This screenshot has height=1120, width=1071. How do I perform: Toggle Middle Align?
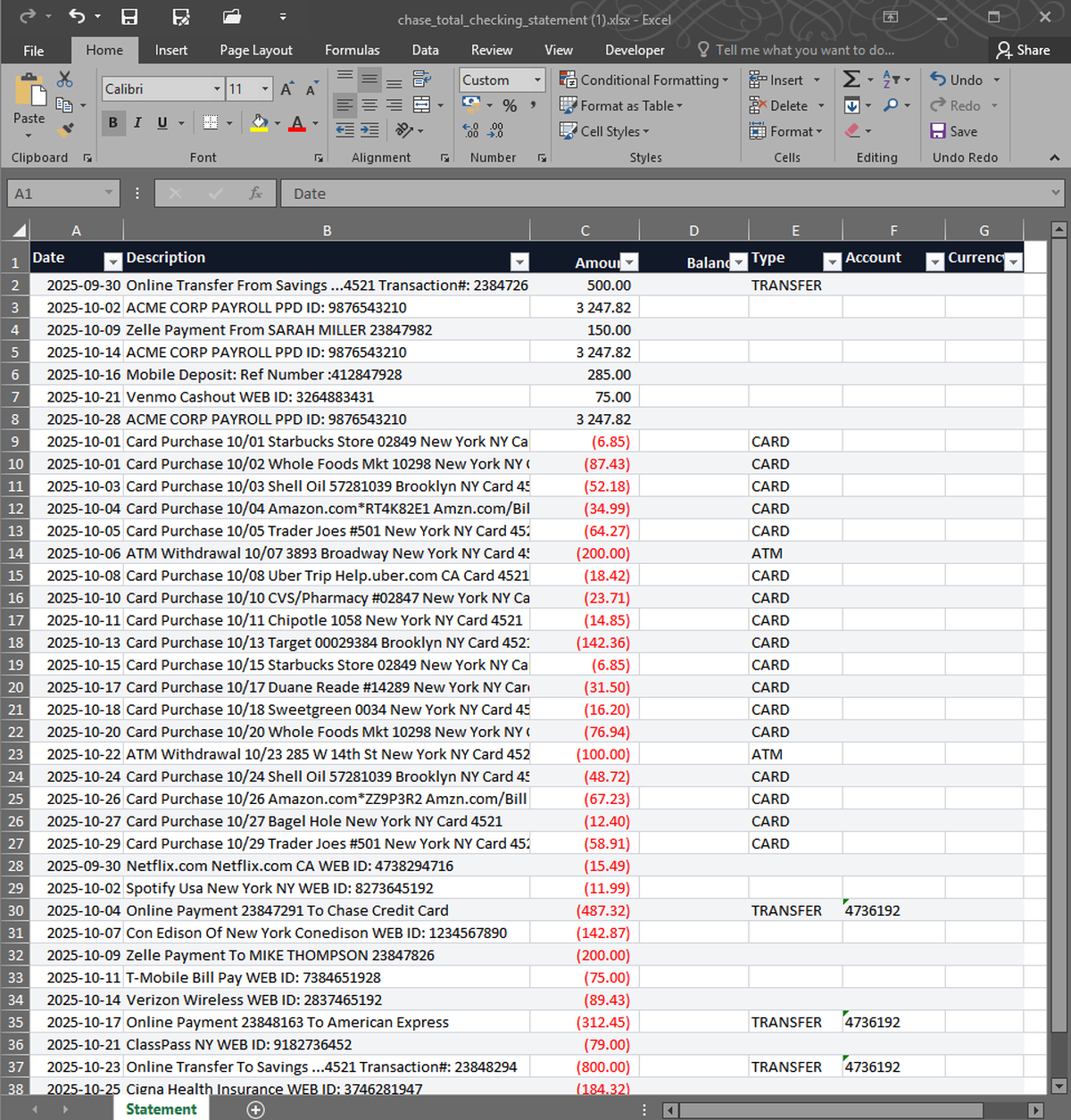[x=369, y=79]
